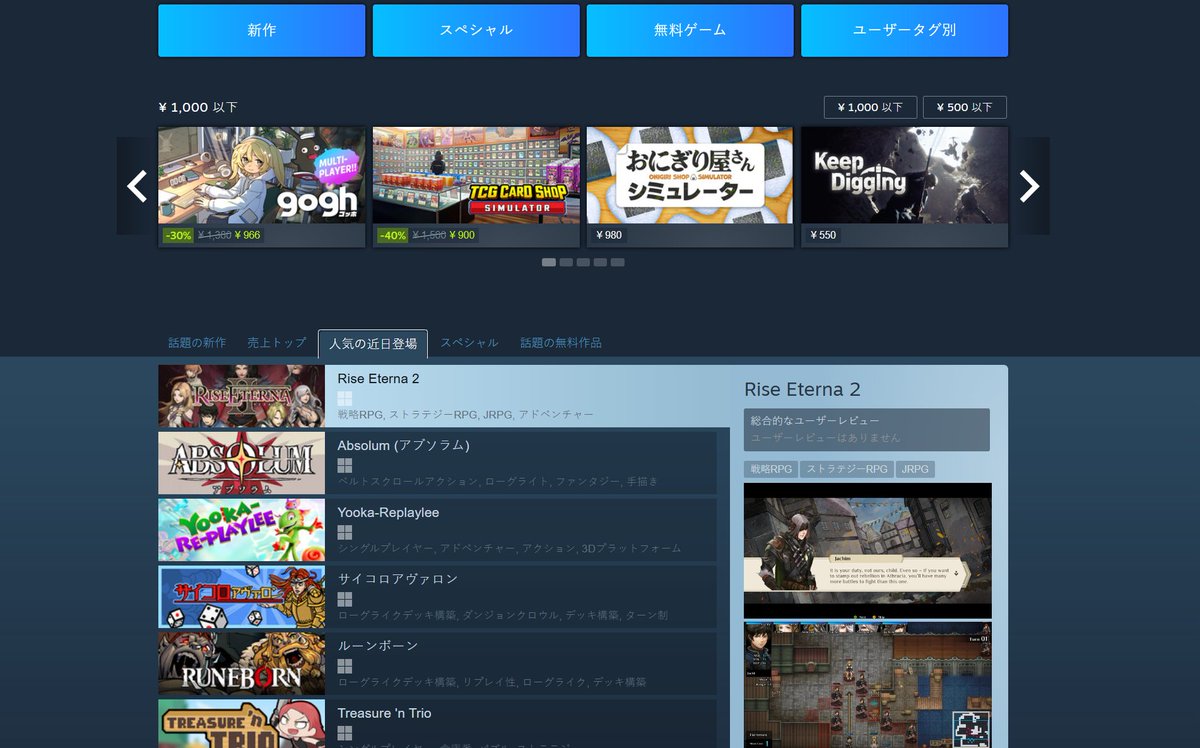Click the Absolum (アブソラム) title
Viewport: 1200px width, 748px height.
point(403,445)
